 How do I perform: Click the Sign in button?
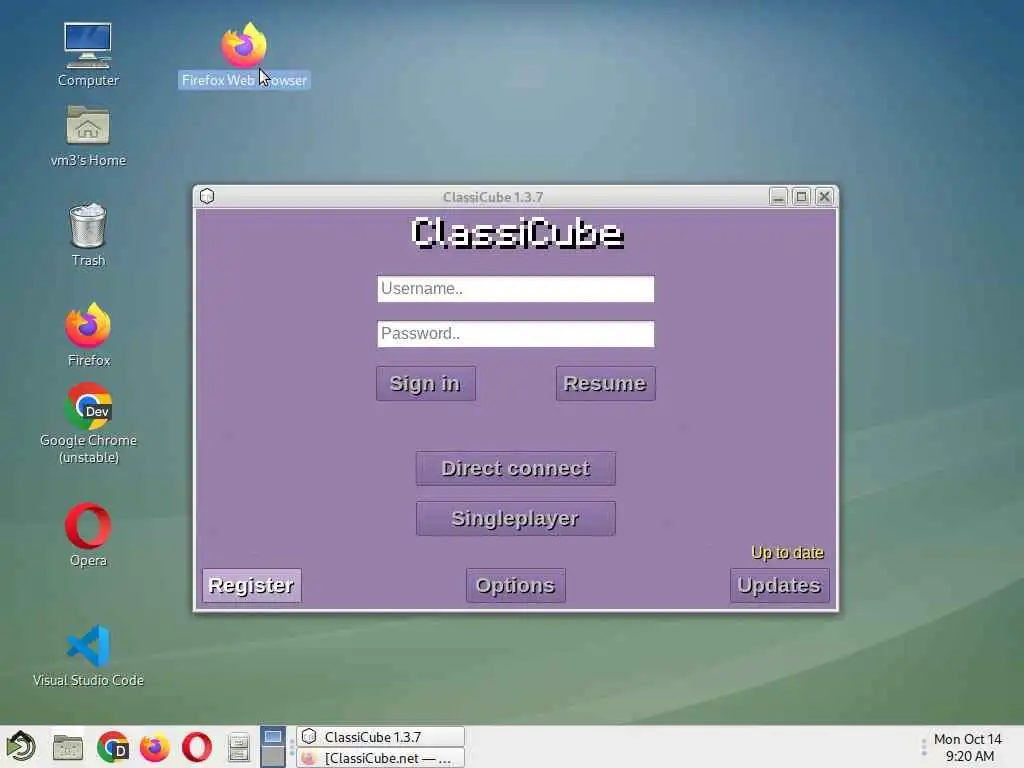click(x=425, y=383)
